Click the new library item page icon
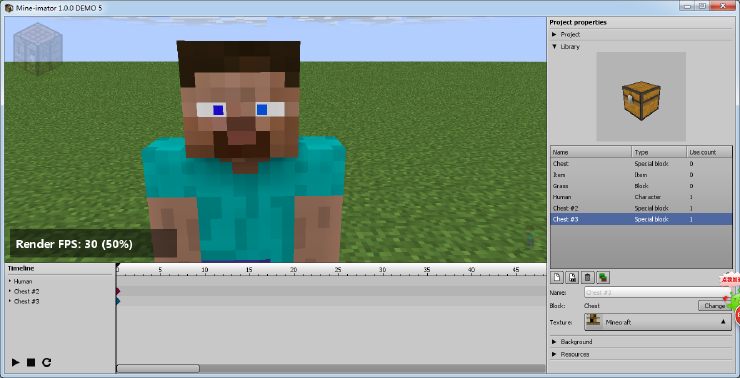740x378 pixels. click(x=557, y=277)
